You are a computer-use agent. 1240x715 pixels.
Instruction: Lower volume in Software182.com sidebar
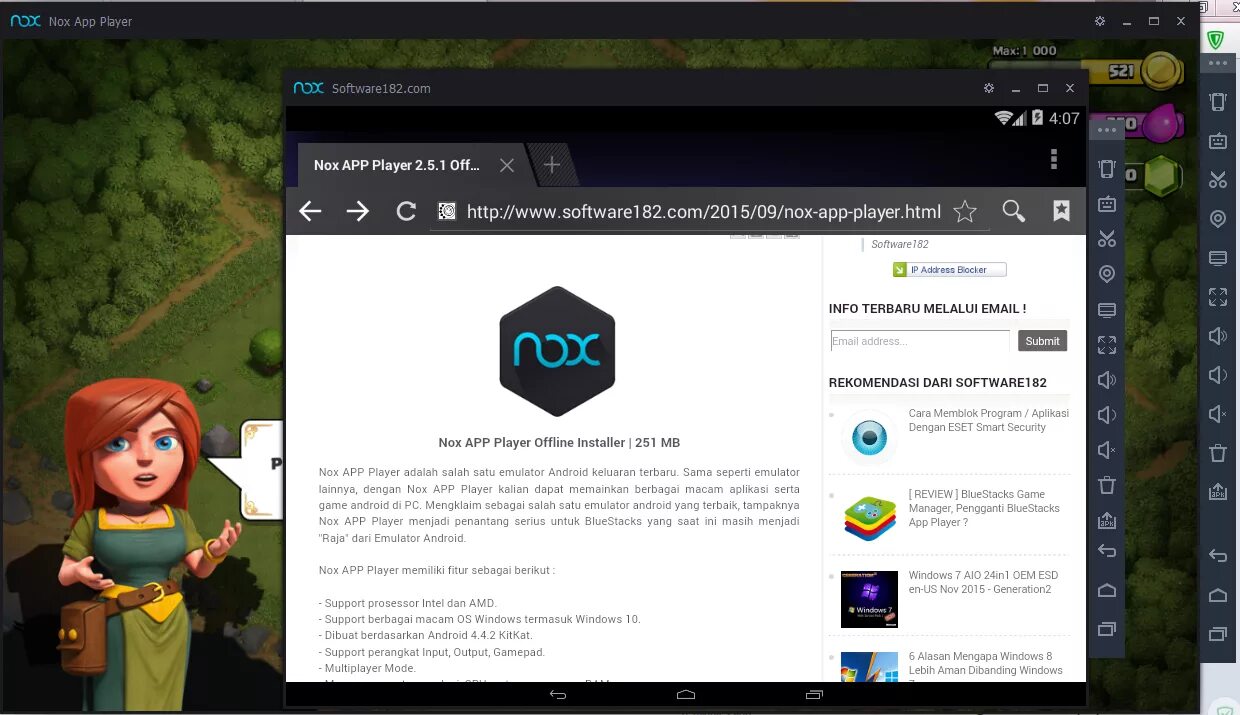click(1107, 415)
